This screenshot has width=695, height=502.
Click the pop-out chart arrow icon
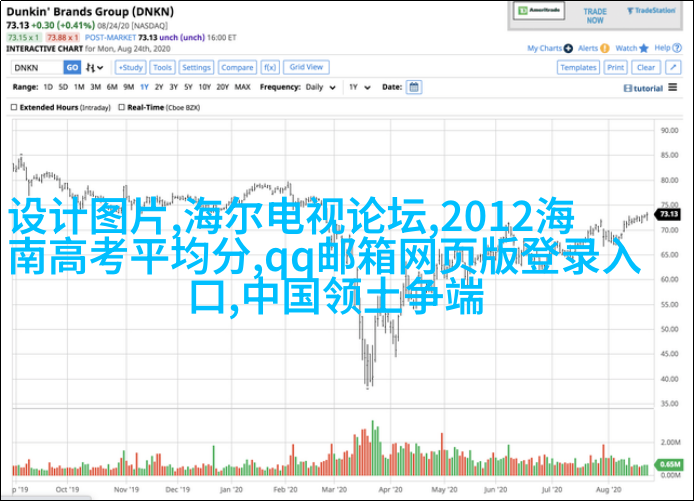(x=673, y=67)
